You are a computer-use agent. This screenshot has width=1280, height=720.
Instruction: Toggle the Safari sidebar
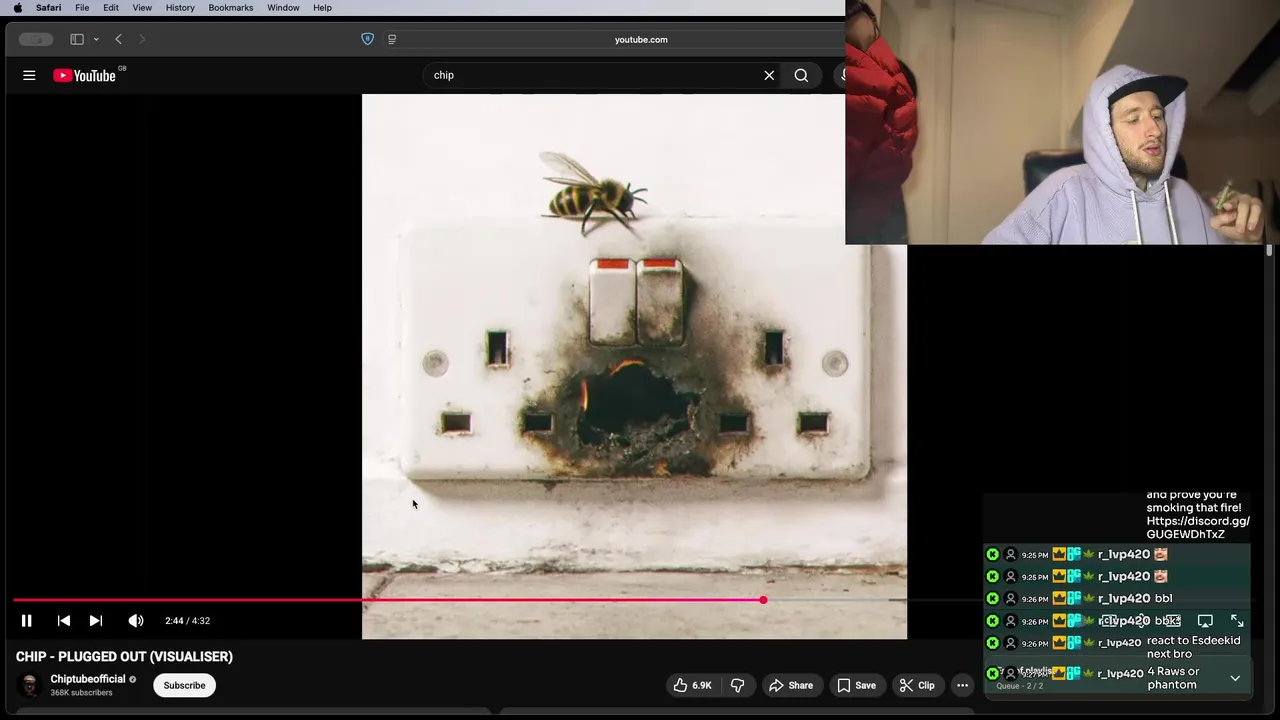[77, 39]
